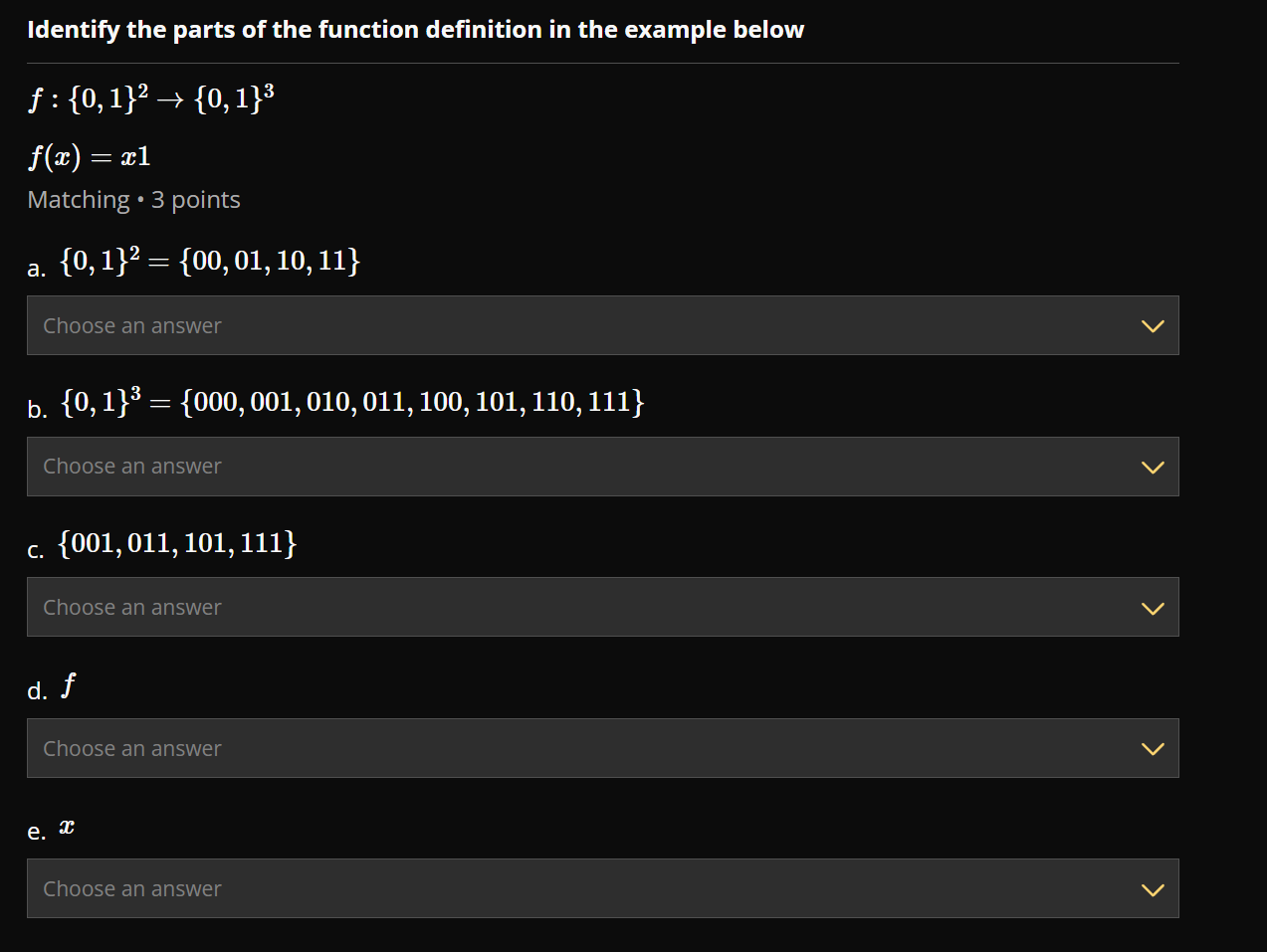Click the set {001, 011, 101, 111} in item c
The height and width of the screenshot is (952, 1267).
coord(175,543)
